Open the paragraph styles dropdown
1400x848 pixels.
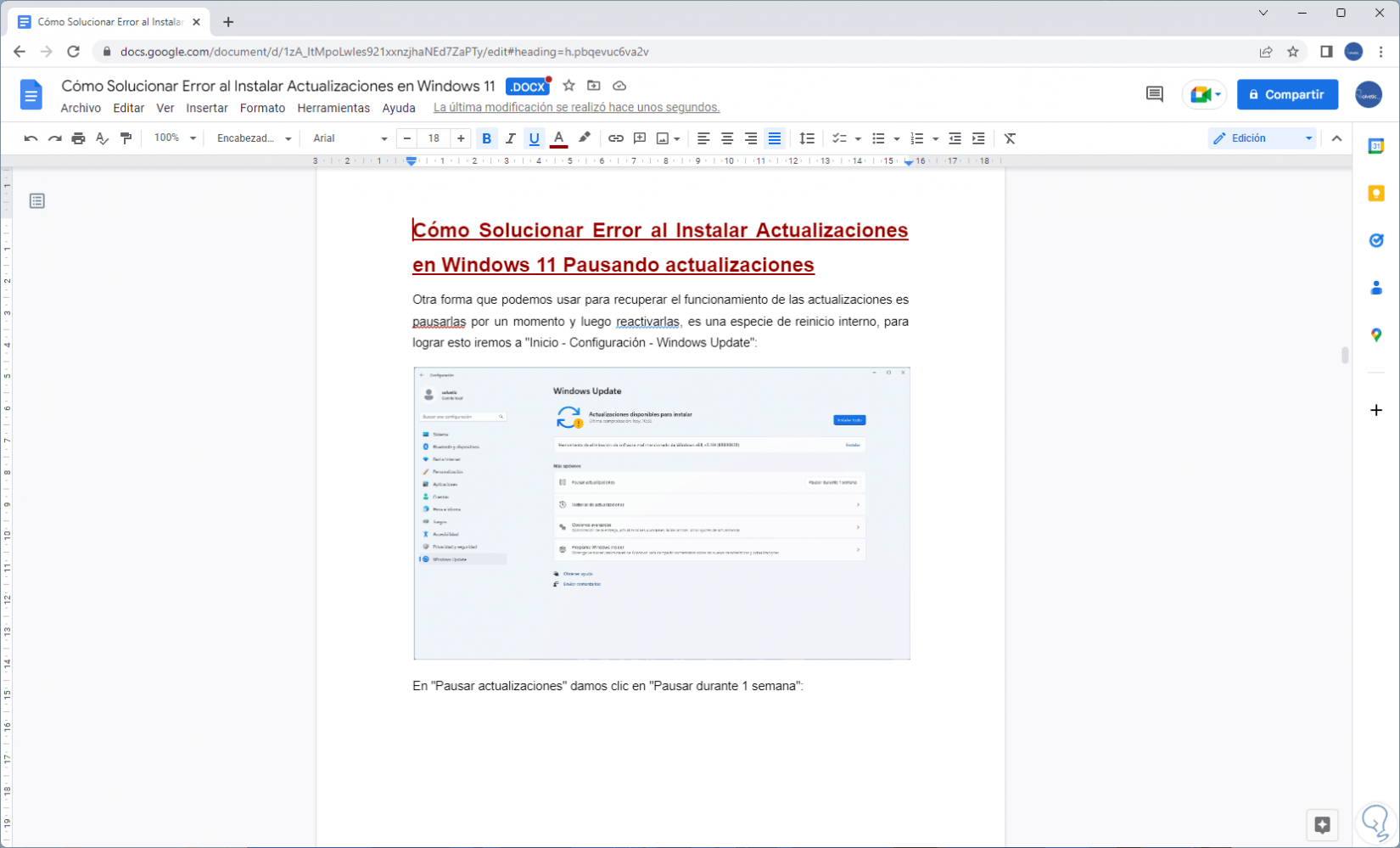(254, 138)
